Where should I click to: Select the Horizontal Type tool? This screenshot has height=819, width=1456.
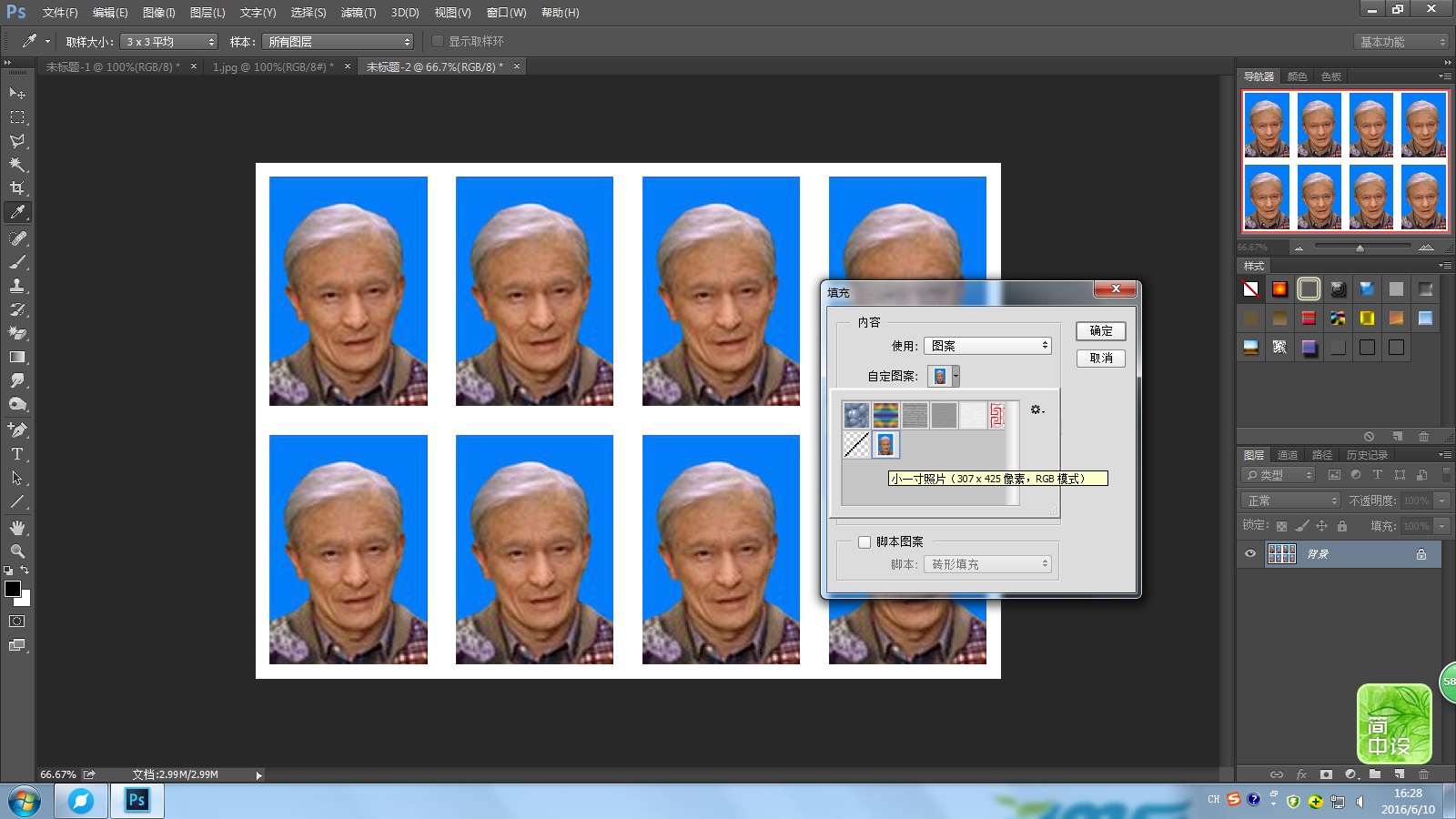16,453
